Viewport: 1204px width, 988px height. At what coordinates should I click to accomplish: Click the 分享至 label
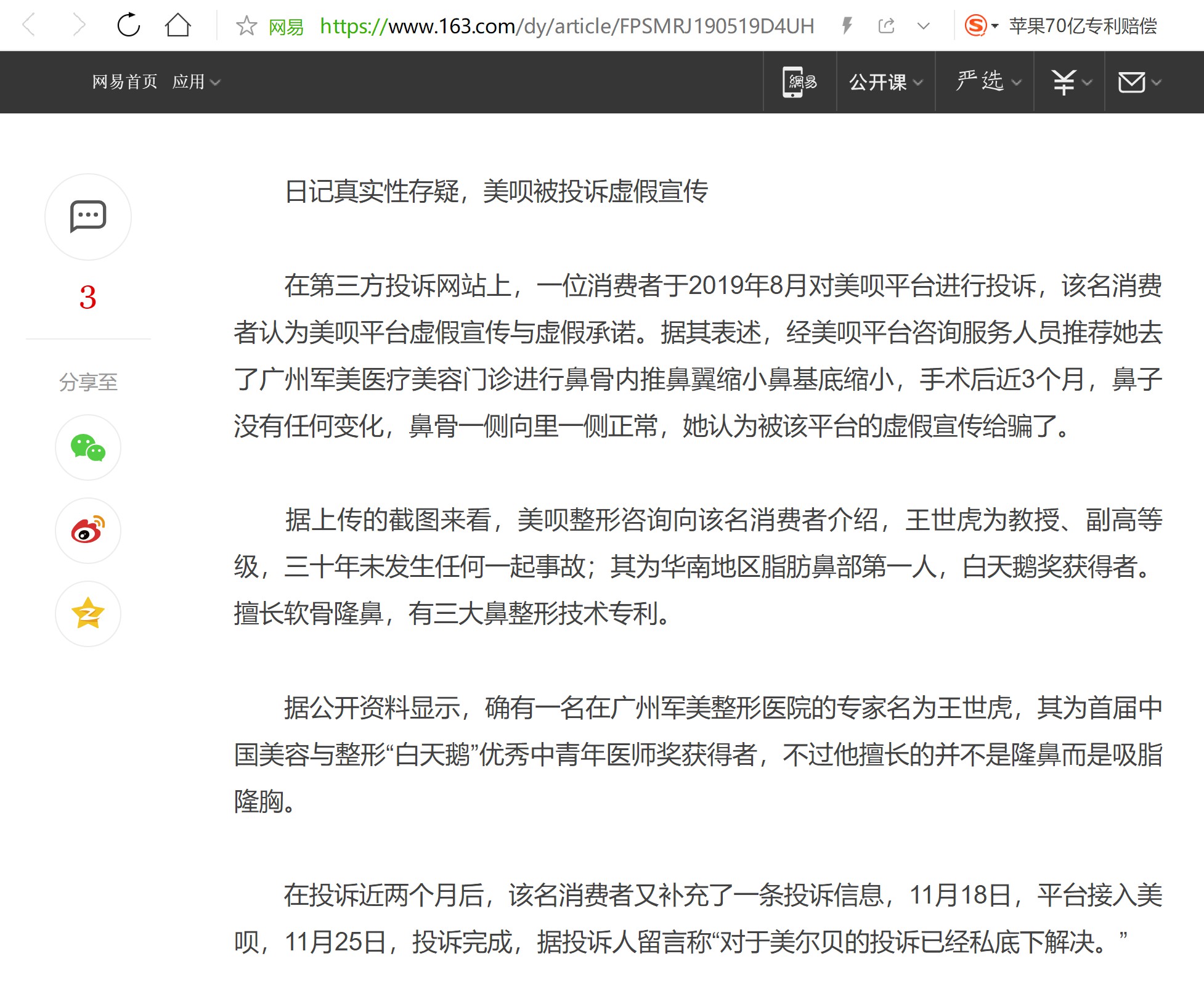pyautogui.click(x=88, y=382)
